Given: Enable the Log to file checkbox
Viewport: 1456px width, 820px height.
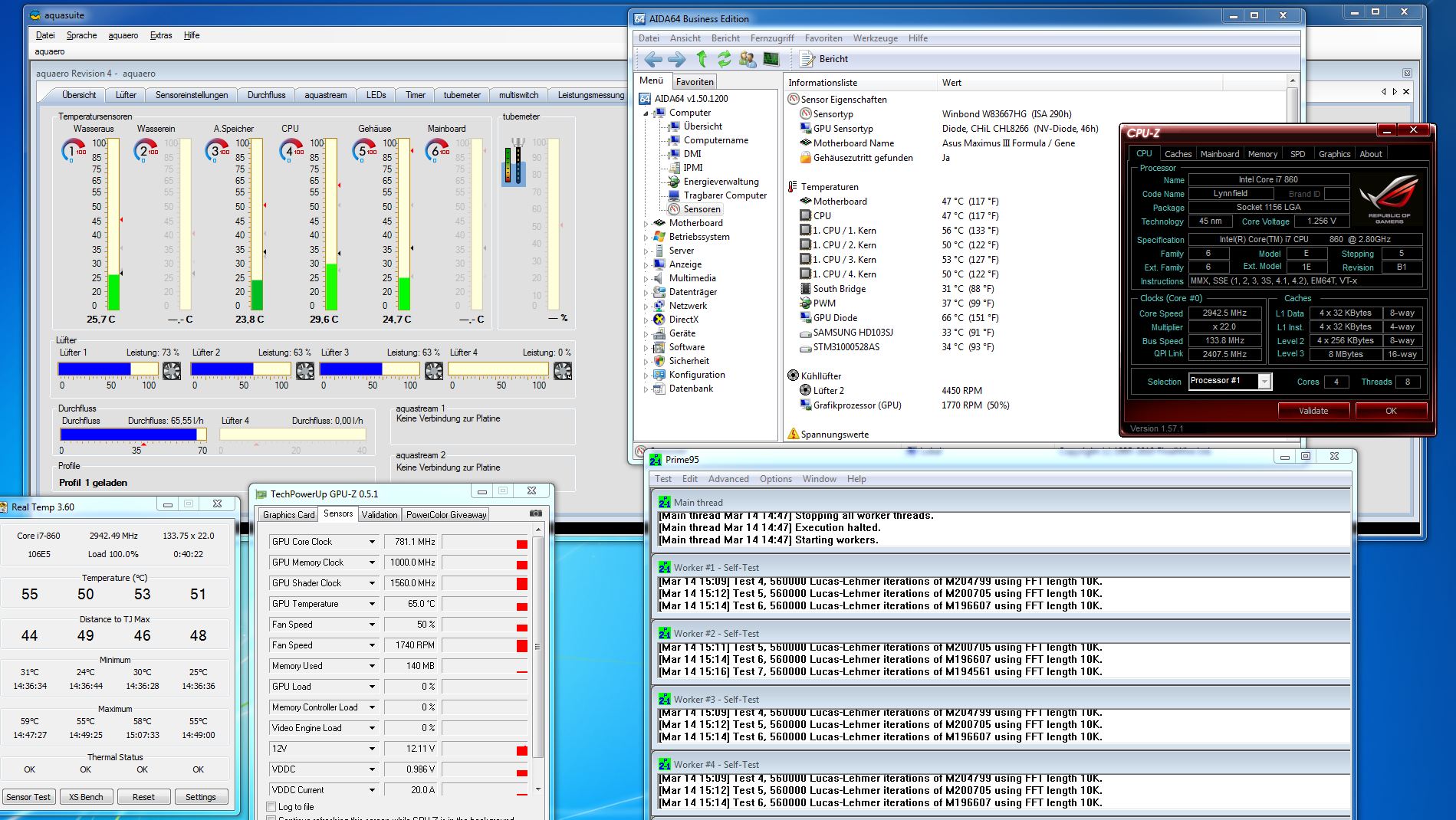Looking at the screenshot, I should (x=271, y=806).
